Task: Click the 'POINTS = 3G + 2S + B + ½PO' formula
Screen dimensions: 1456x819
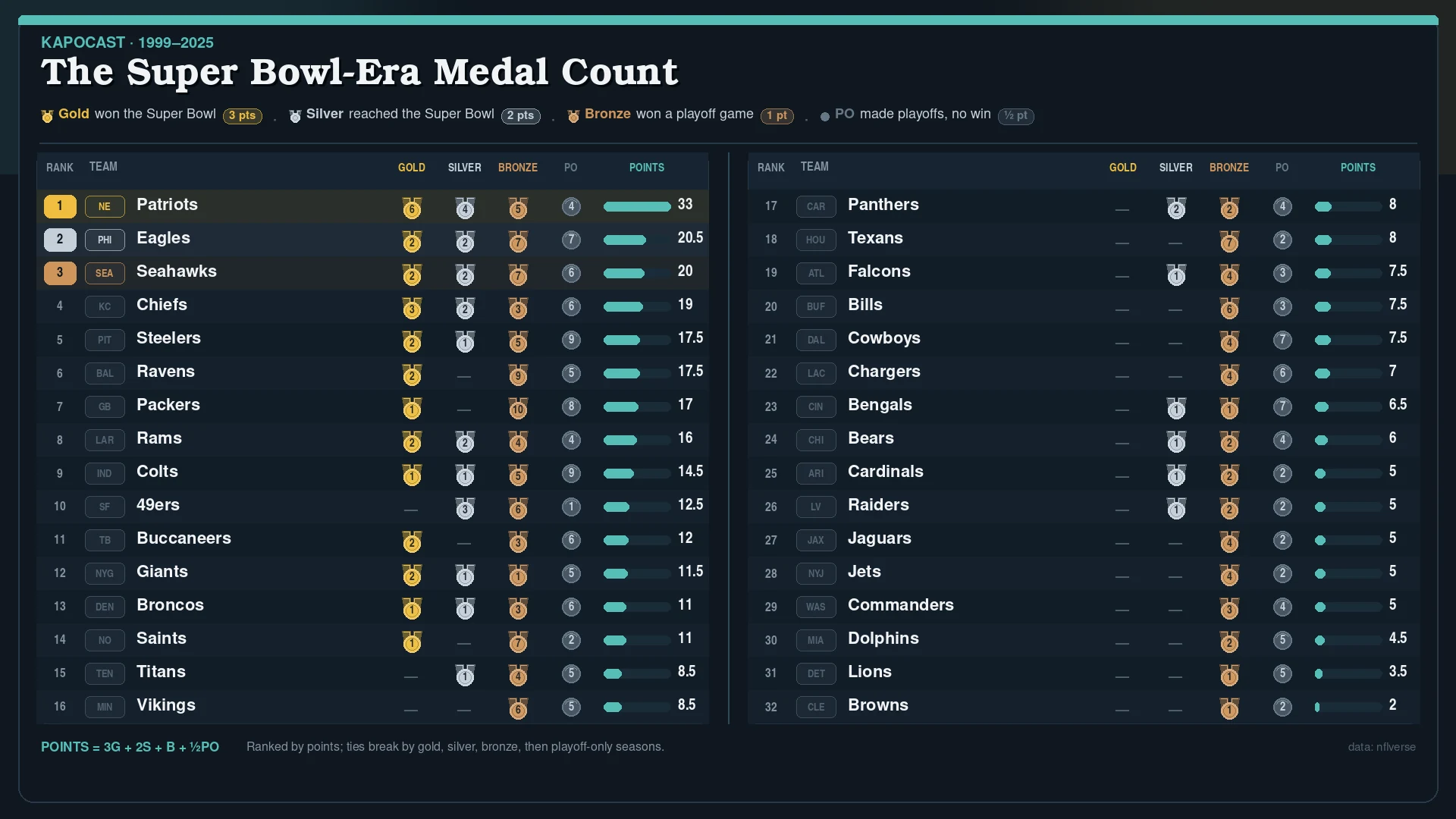Action: click(x=130, y=747)
